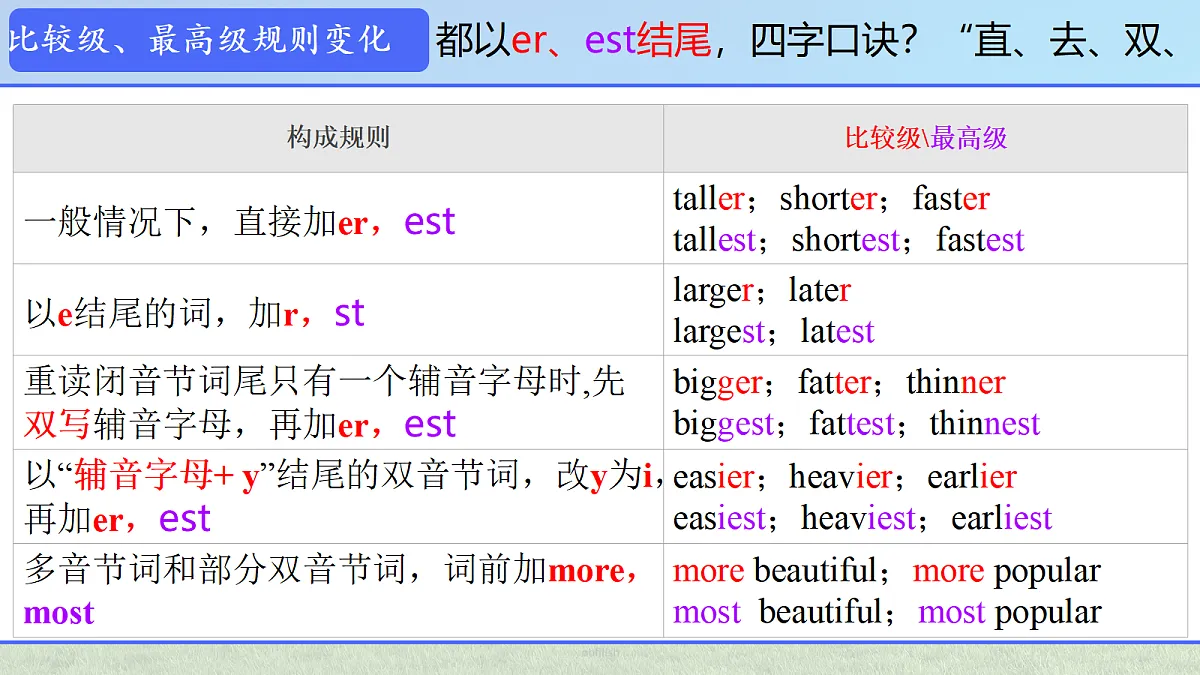This screenshot has height=675, width=1200.
Task: Click the column header 构成规则
Action: (x=338, y=138)
